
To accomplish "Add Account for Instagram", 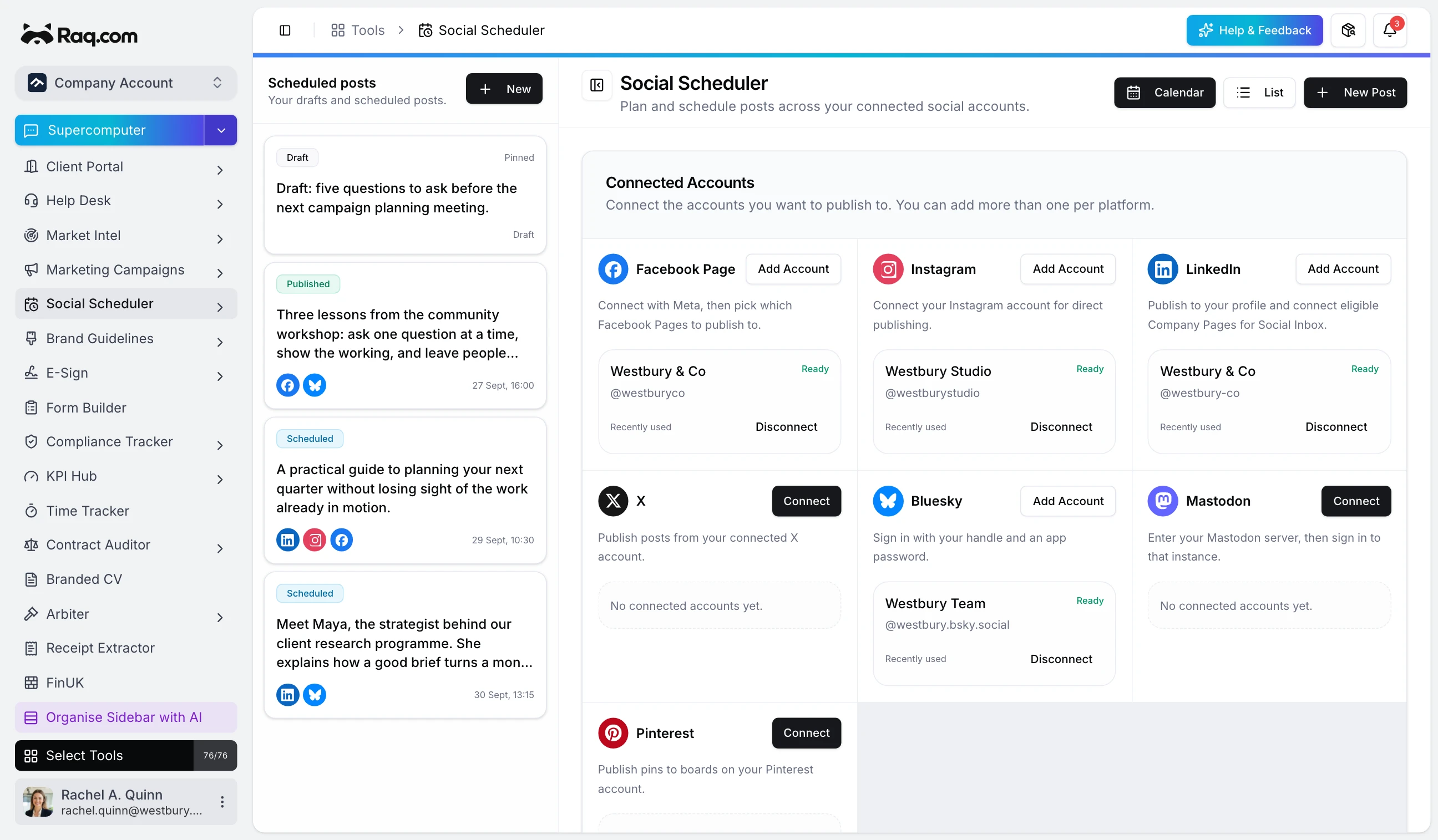I will (1067, 268).
